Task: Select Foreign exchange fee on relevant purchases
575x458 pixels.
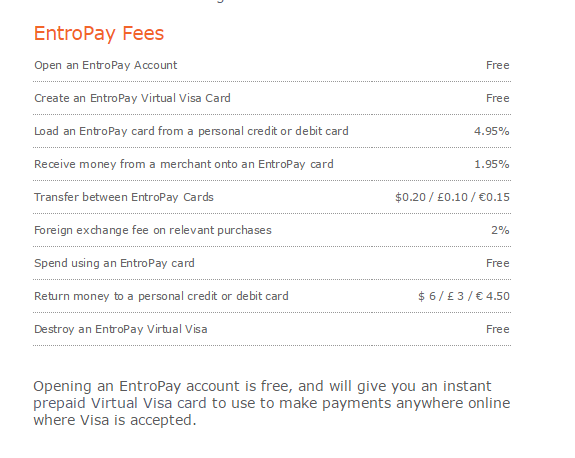Action: tap(153, 230)
